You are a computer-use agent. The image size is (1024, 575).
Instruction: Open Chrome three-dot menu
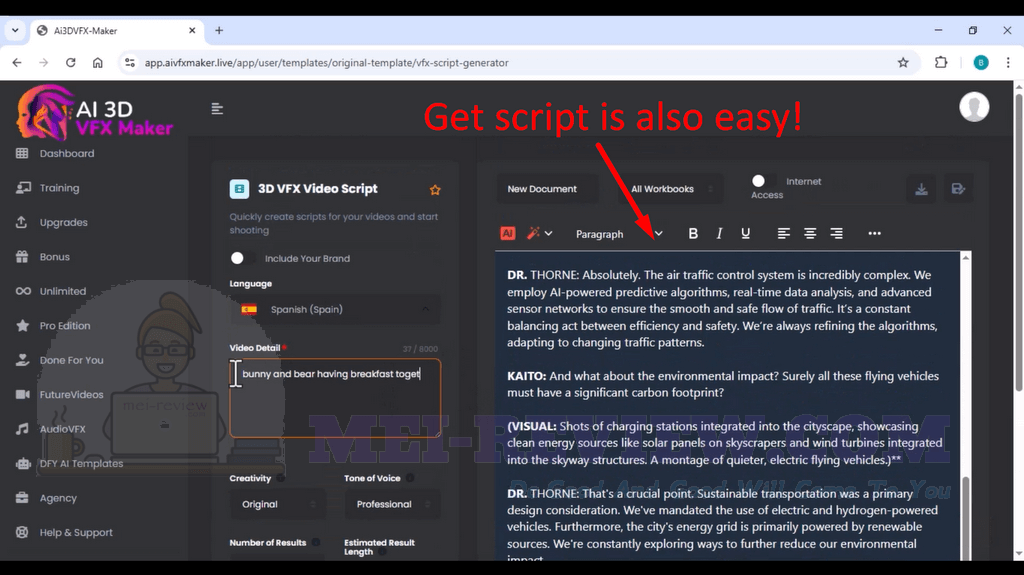click(1008, 63)
